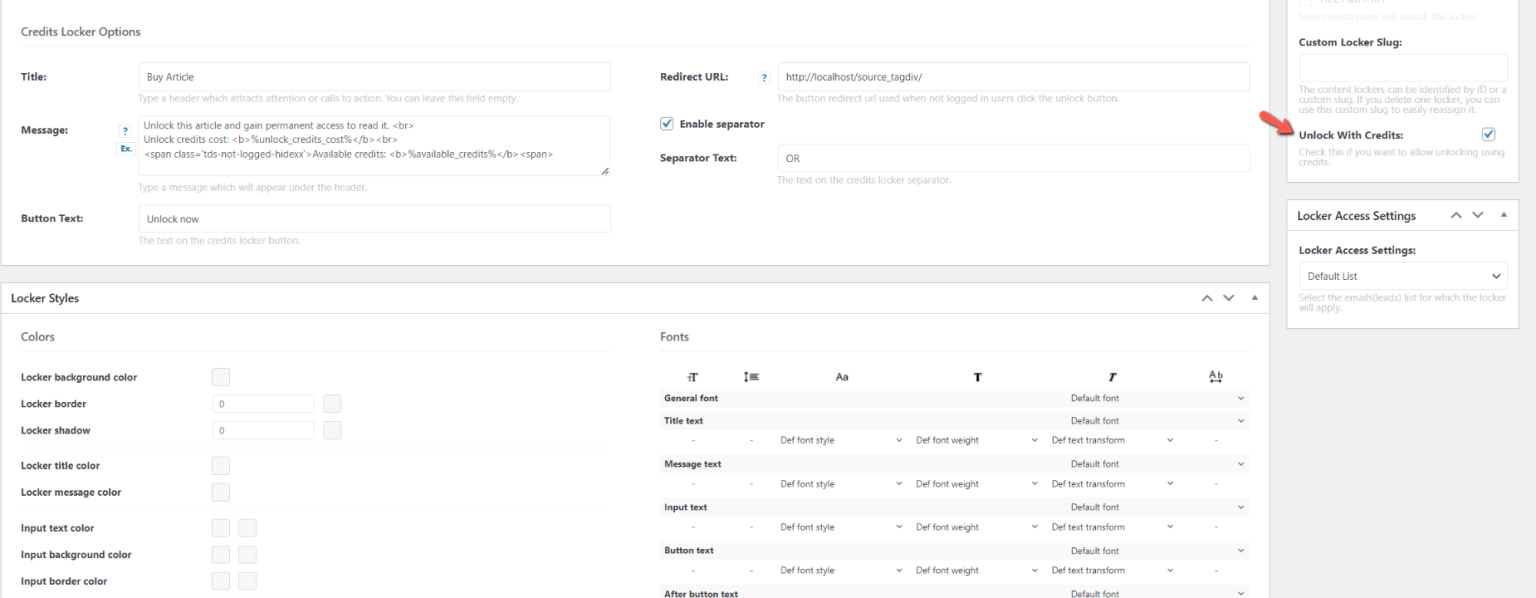
Task: Open the Message field help tooltip
Action: pos(125,130)
